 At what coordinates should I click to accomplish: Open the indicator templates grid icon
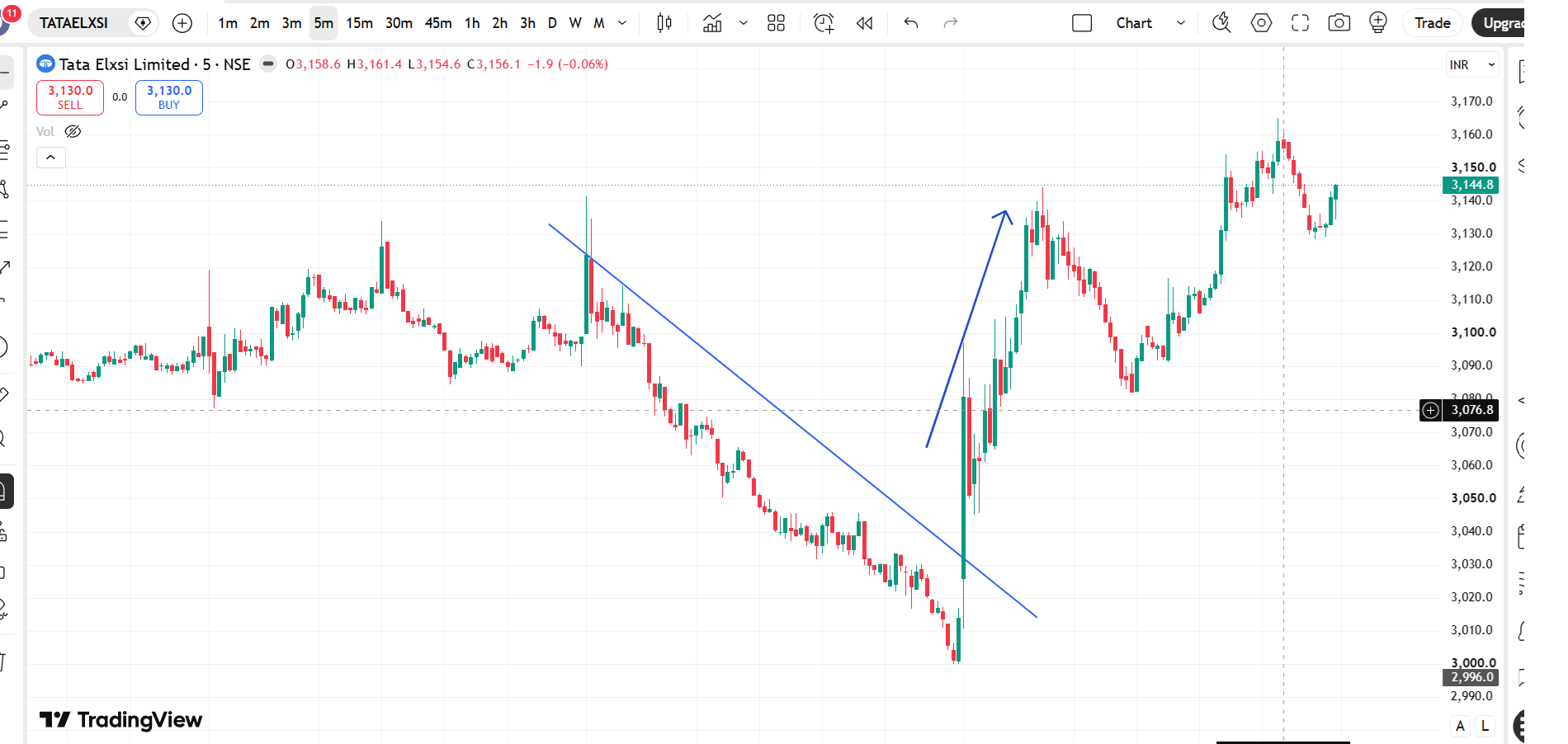776,23
